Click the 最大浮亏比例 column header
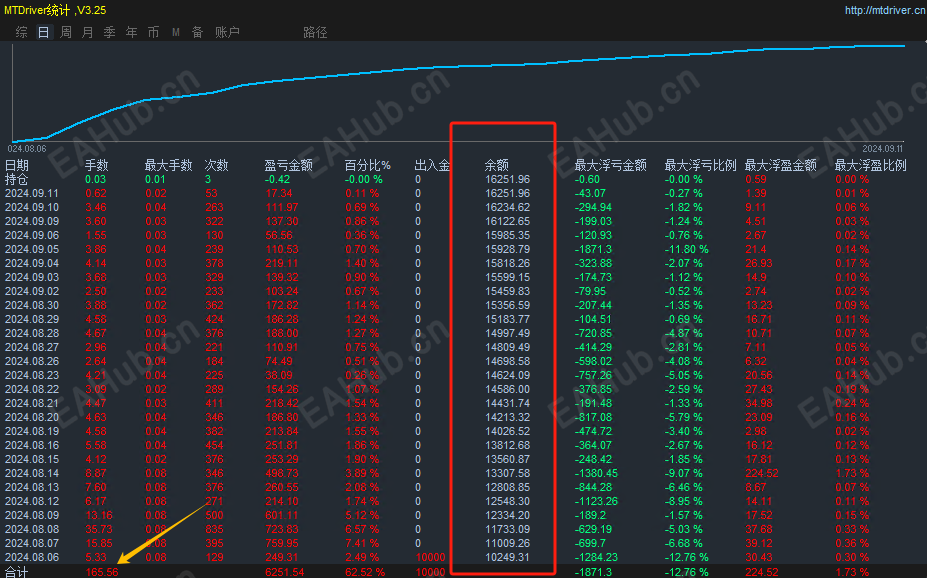Screen dimensions: 927x578 tap(701, 165)
